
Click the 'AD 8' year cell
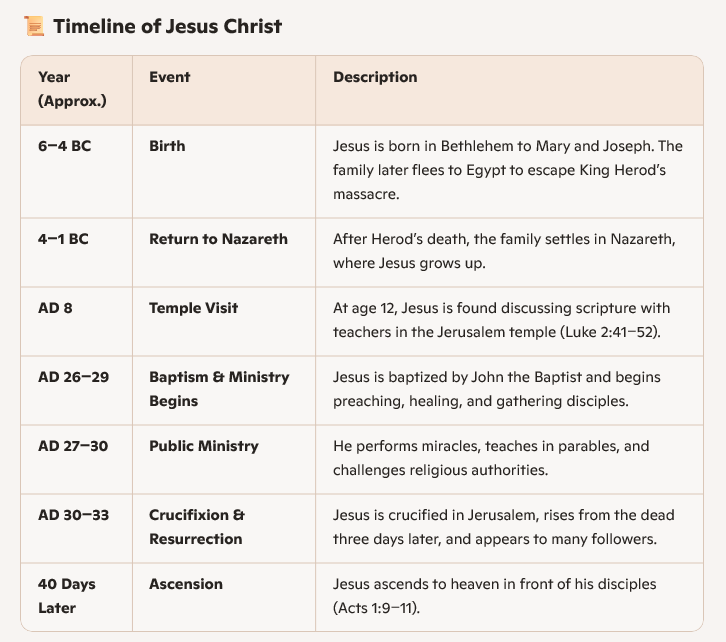click(55, 308)
